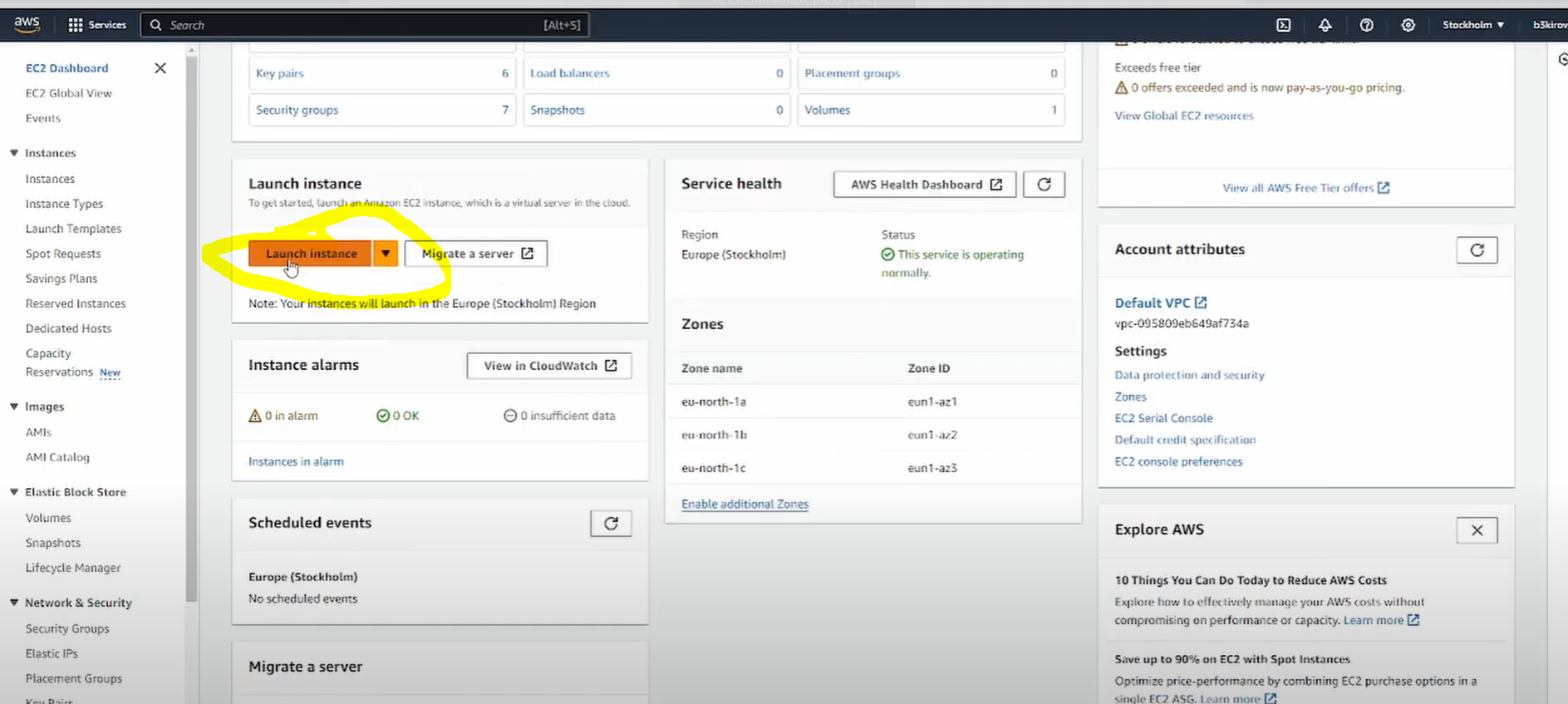Screen dimensions: 1568x704
Task: Click the Launch instance button
Action: tap(311, 254)
